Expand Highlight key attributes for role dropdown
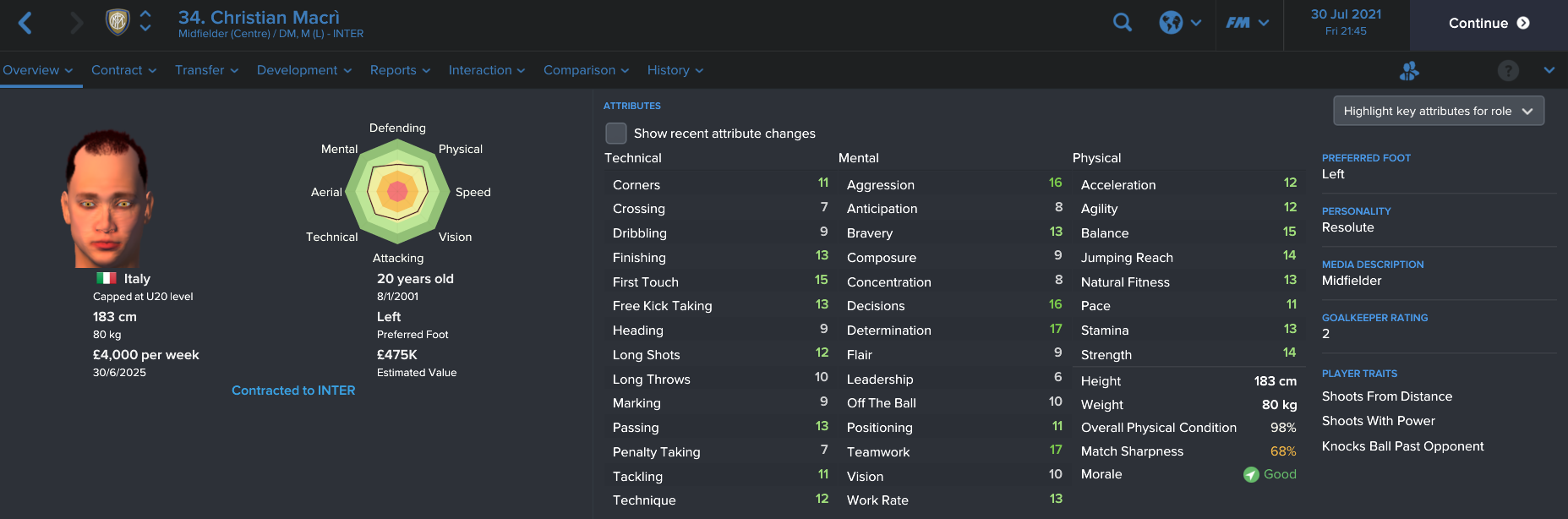This screenshot has width=1568, height=519. 1439,111
